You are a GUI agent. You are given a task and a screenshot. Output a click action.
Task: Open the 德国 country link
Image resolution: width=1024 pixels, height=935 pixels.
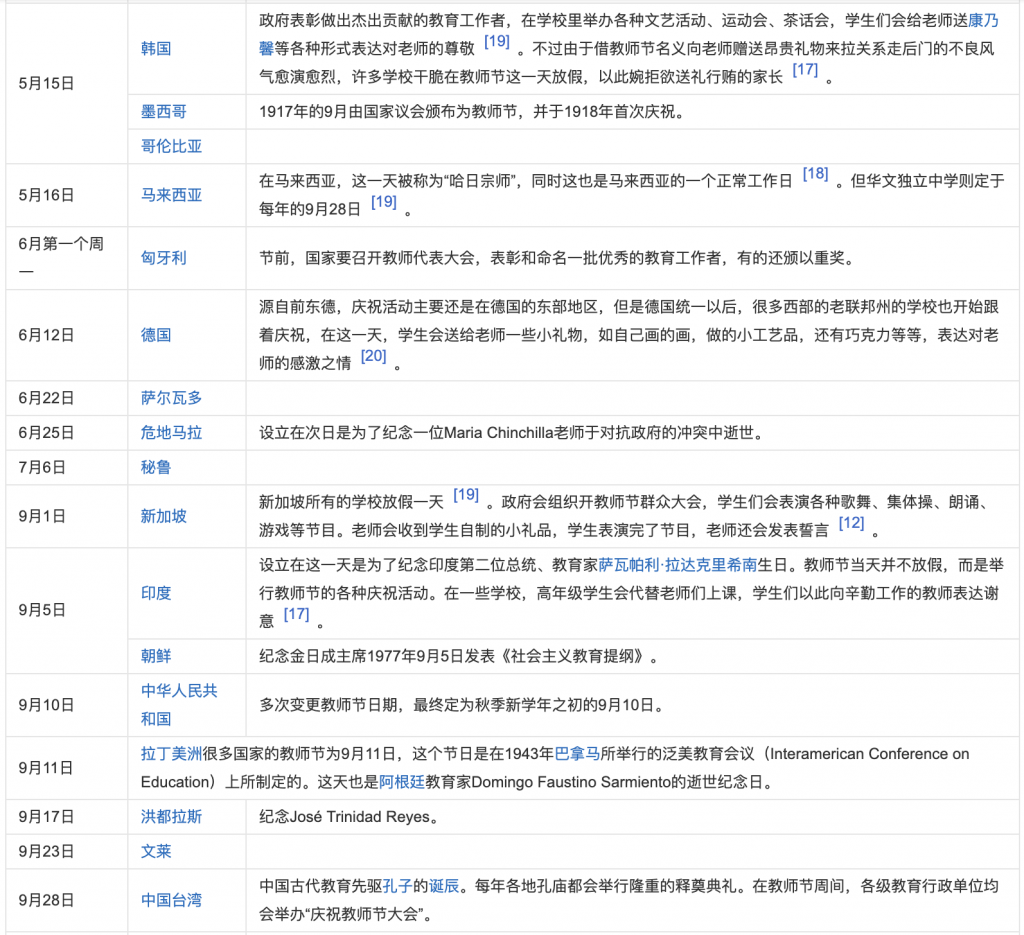(x=155, y=335)
